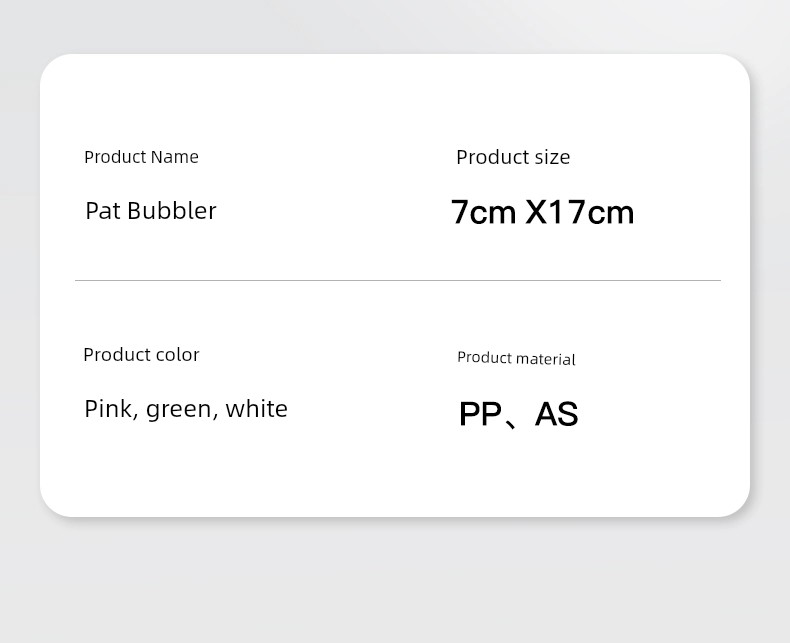Click the Product size label
Viewport: 790px width, 643px height.
click(513, 157)
